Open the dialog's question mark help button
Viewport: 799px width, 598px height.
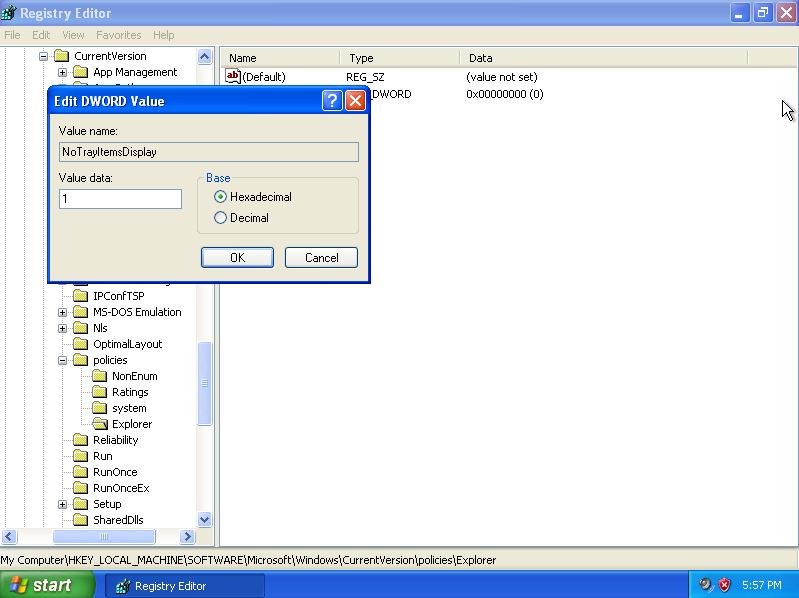[x=332, y=101]
